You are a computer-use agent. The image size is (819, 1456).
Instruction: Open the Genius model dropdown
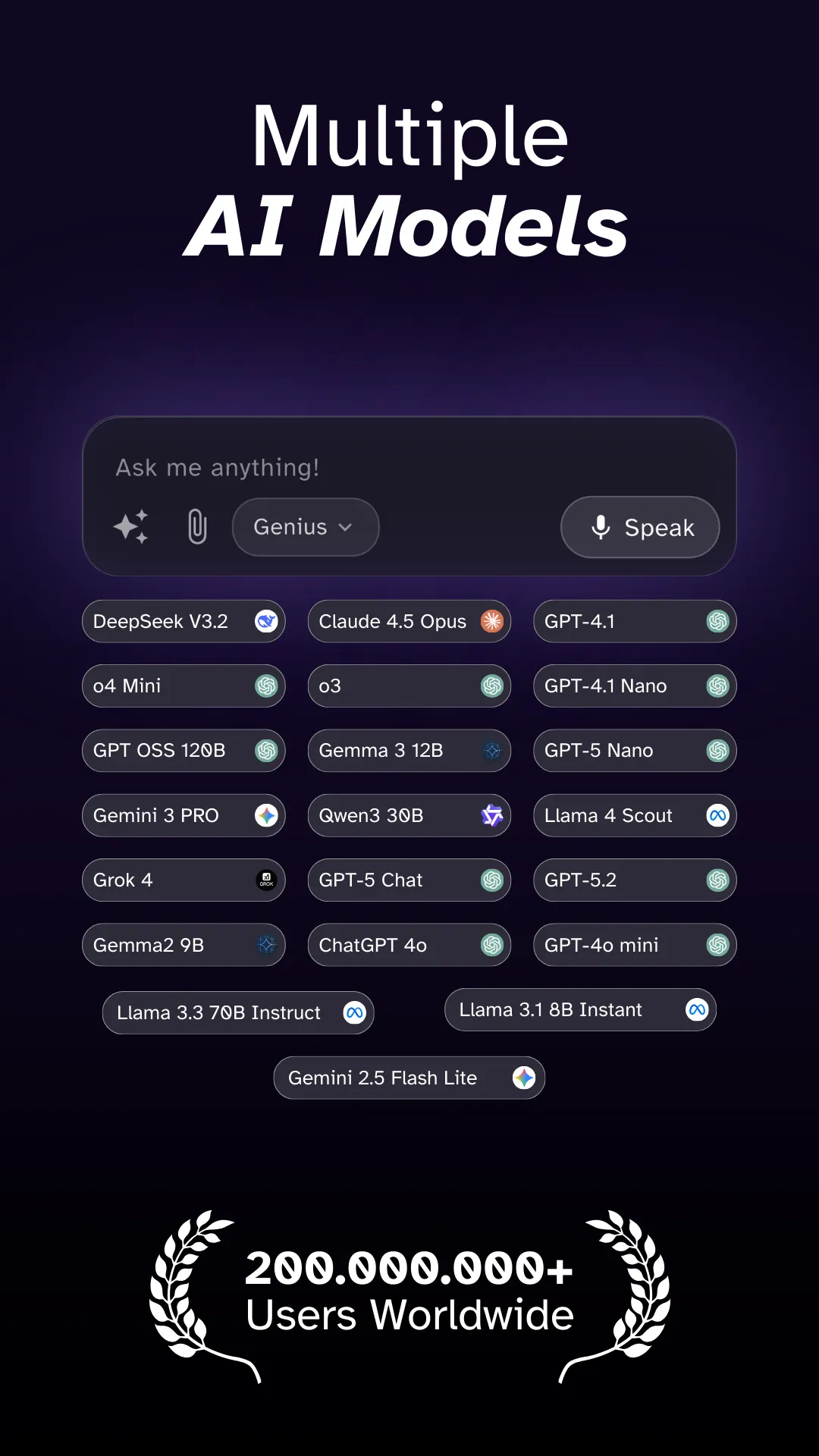[306, 527]
